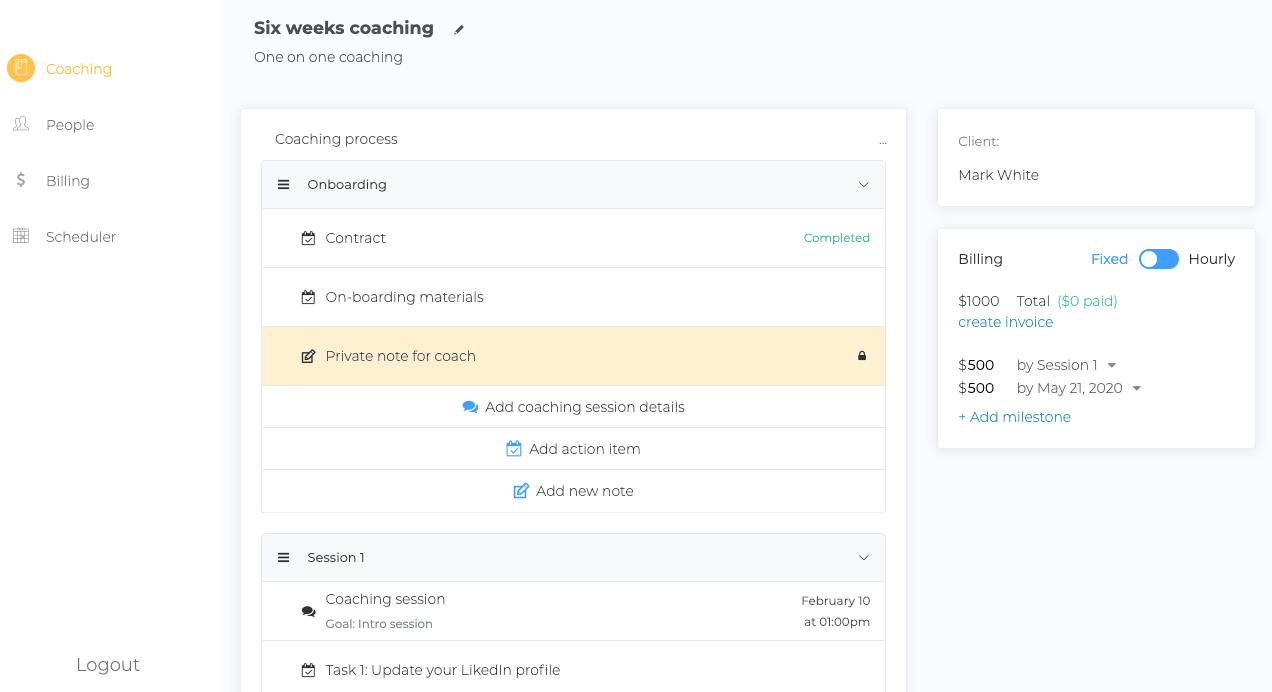Screen dimensions: 1272x692
Task: Click the Onboarding section drag handle icon
Action: click(x=283, y=185)
